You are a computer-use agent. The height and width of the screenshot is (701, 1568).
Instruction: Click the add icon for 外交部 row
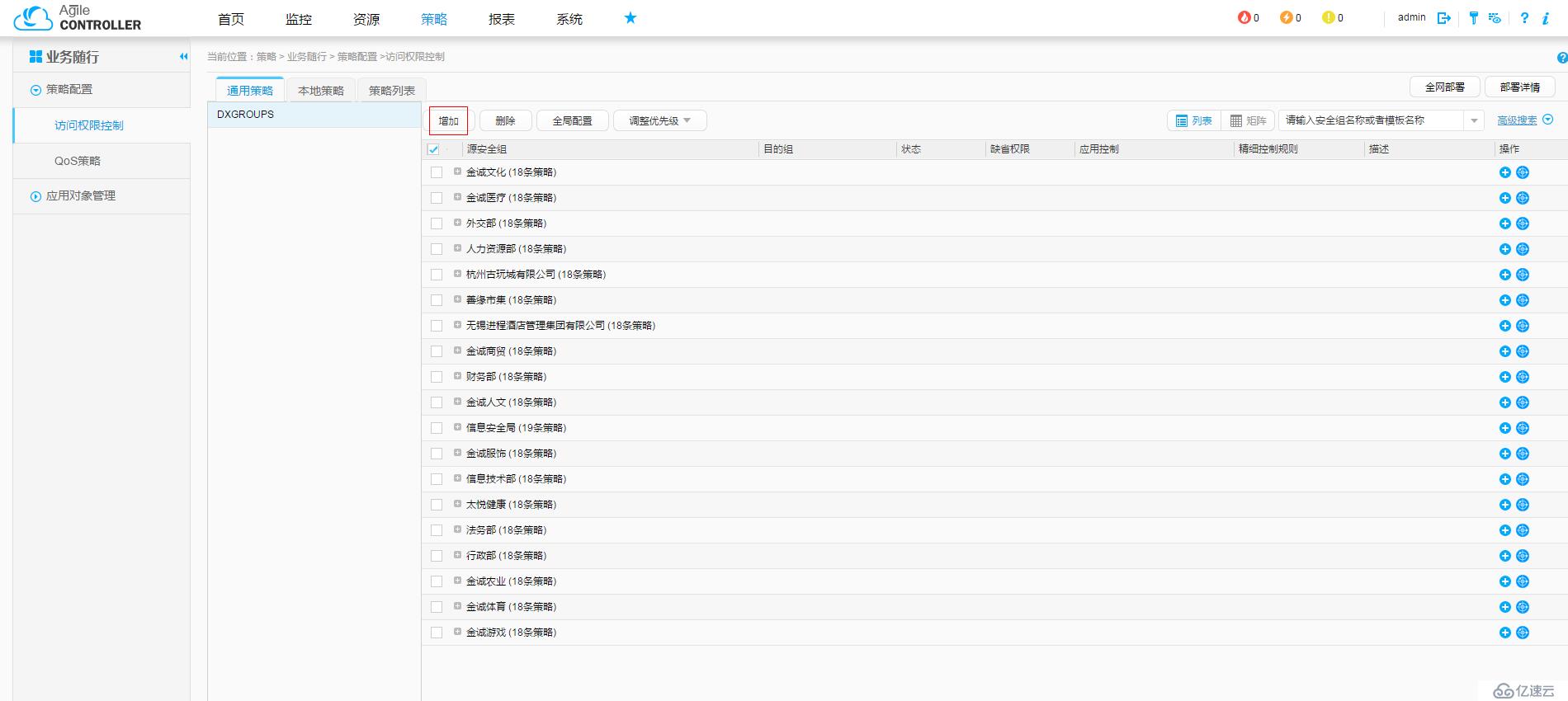point(1504,223)
